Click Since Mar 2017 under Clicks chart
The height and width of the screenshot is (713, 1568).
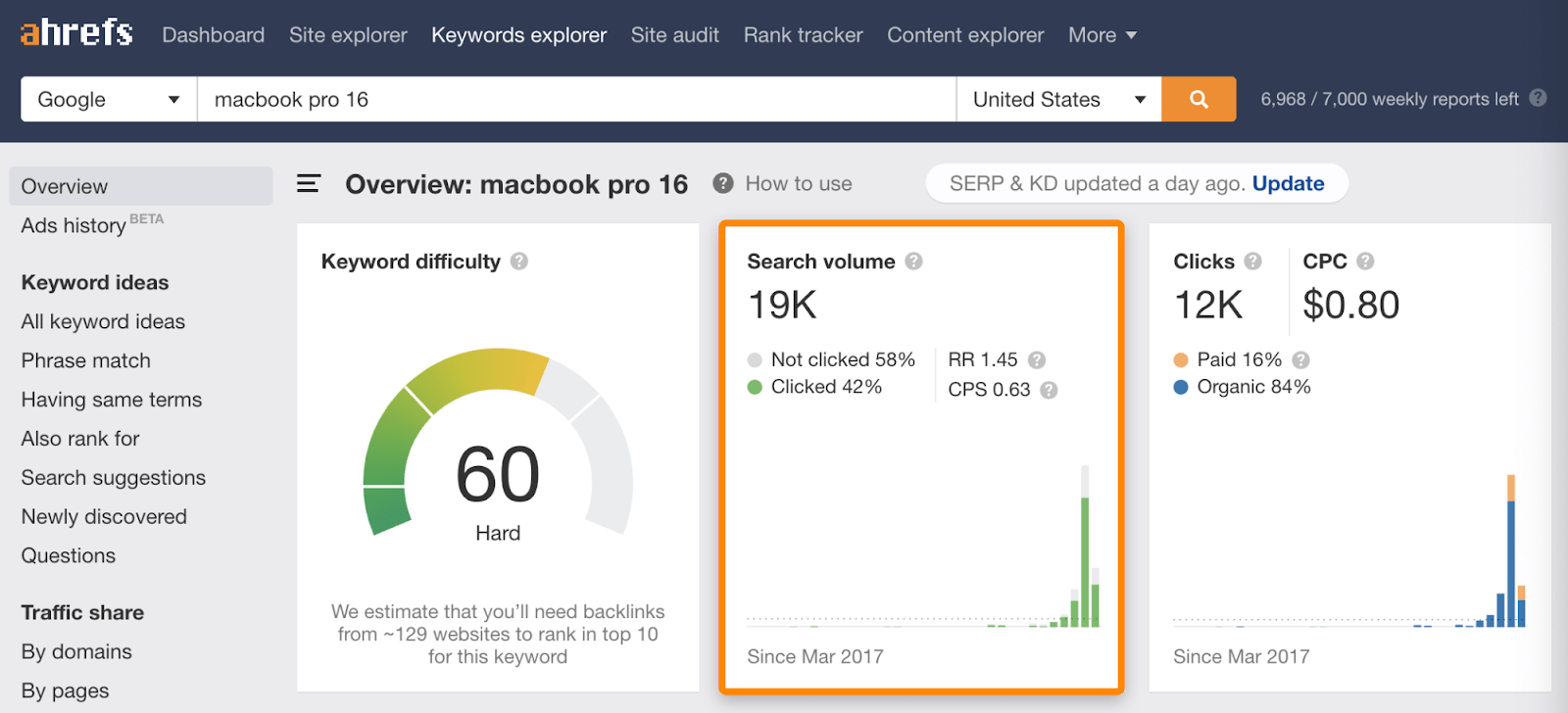(1242, 656)
